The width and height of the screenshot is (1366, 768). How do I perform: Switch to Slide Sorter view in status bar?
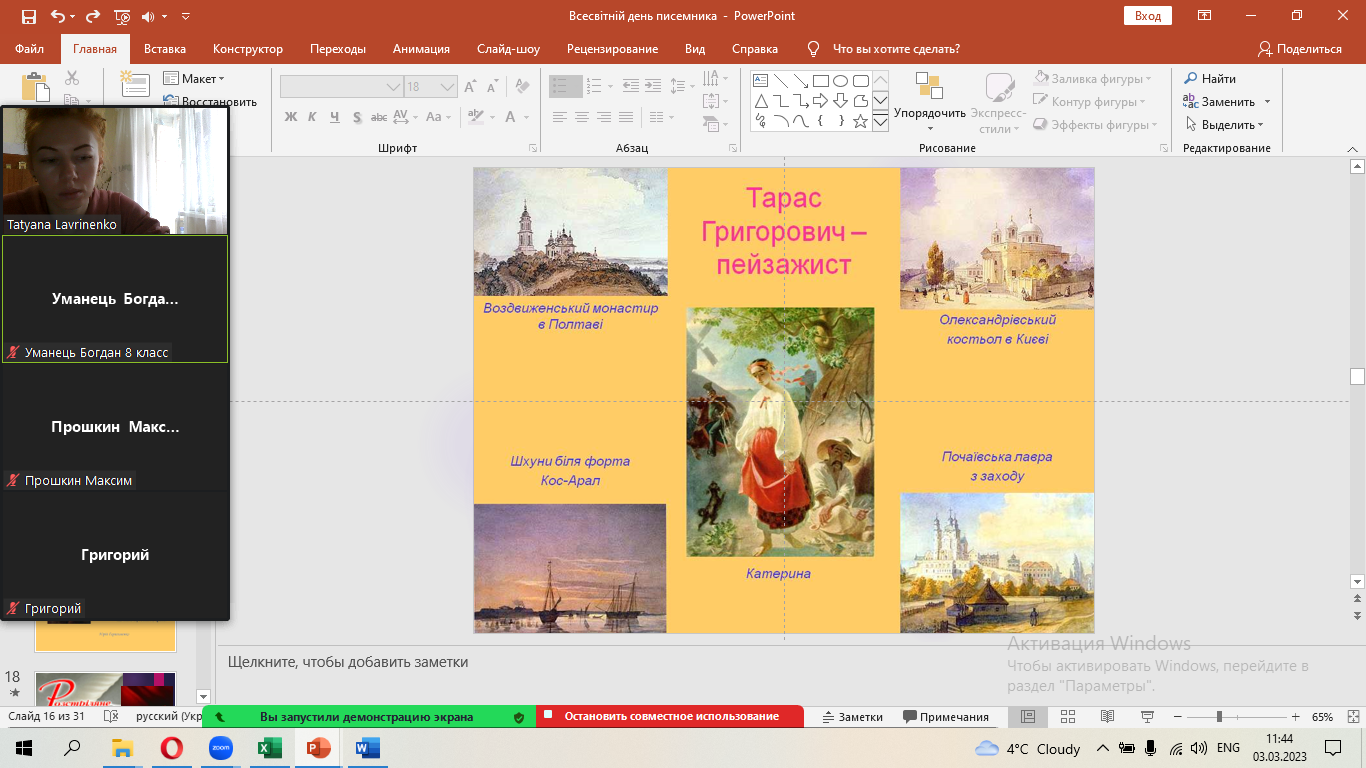(x=1067, y=717)
